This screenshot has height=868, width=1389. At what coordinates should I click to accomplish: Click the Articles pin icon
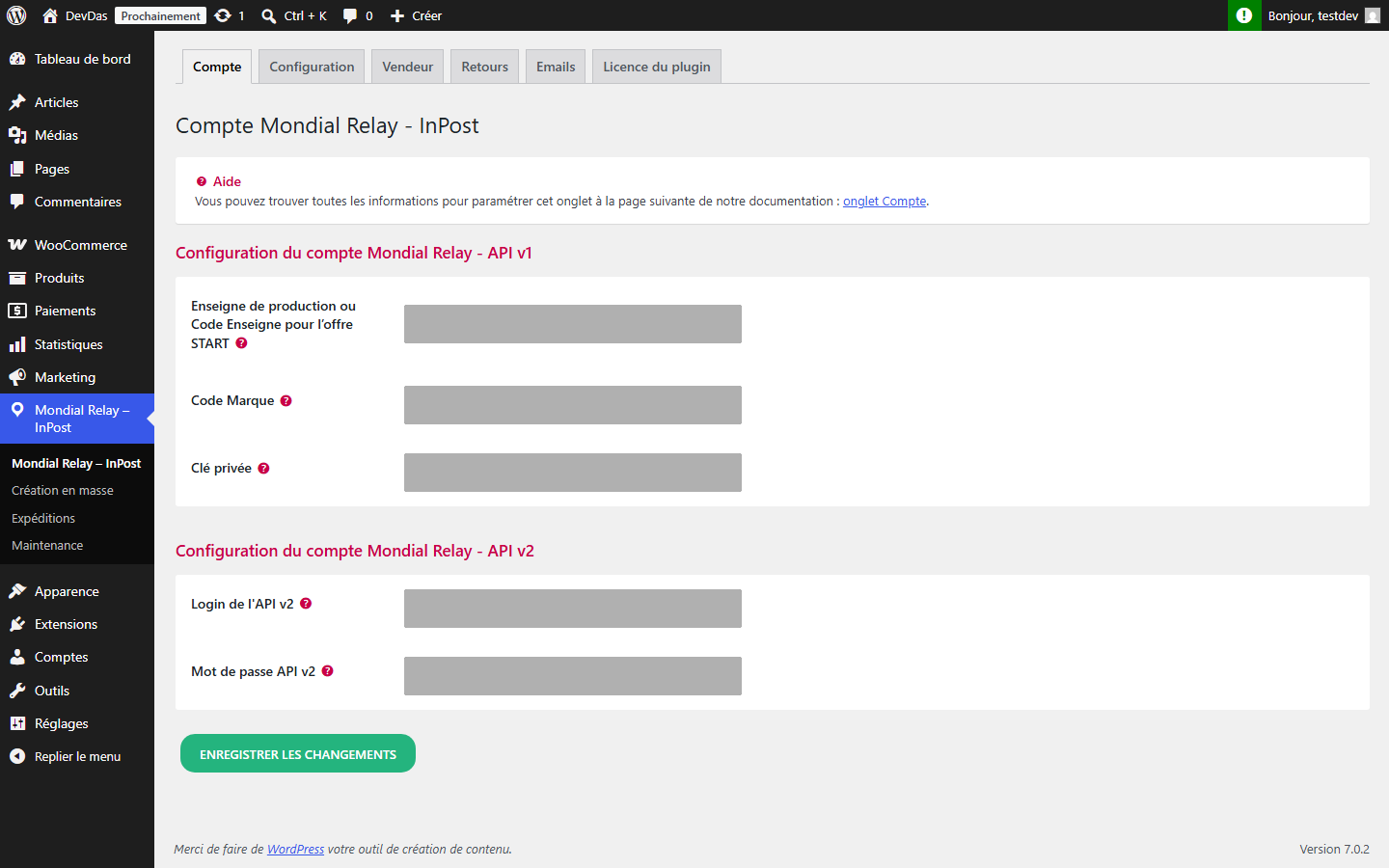coord(17,102)
